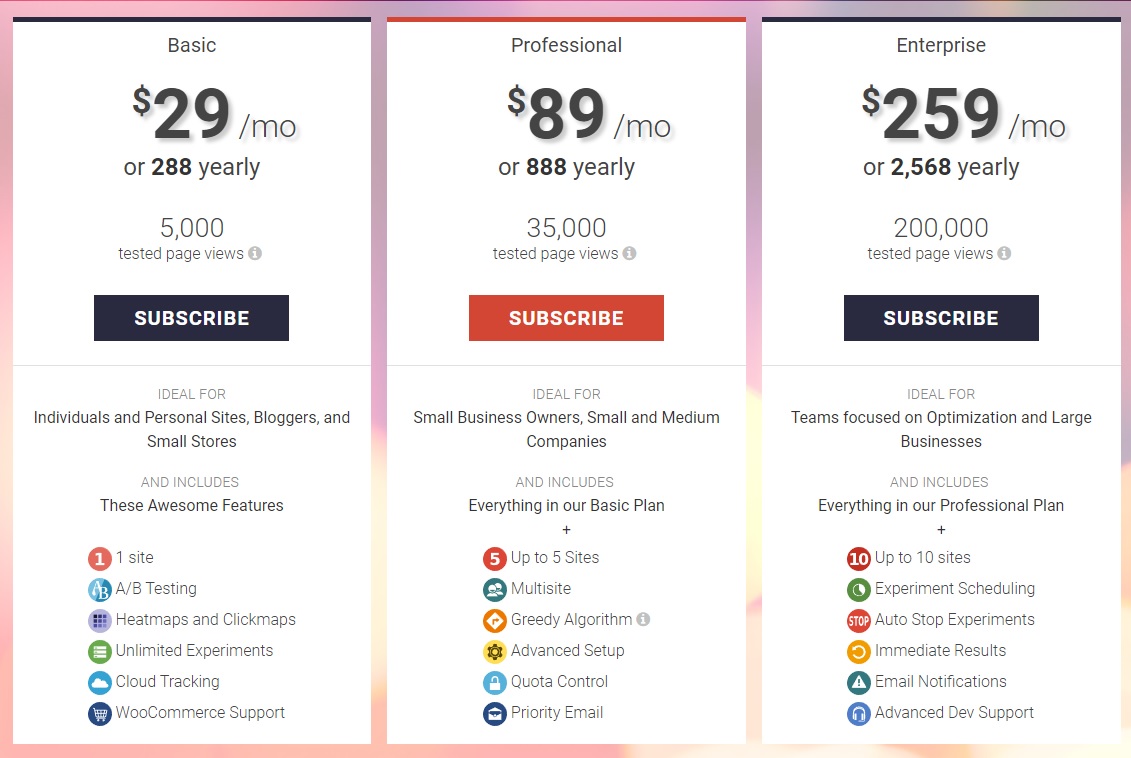Click the Quota Control lock icon
1131x758 pixels.
(494, 682)
